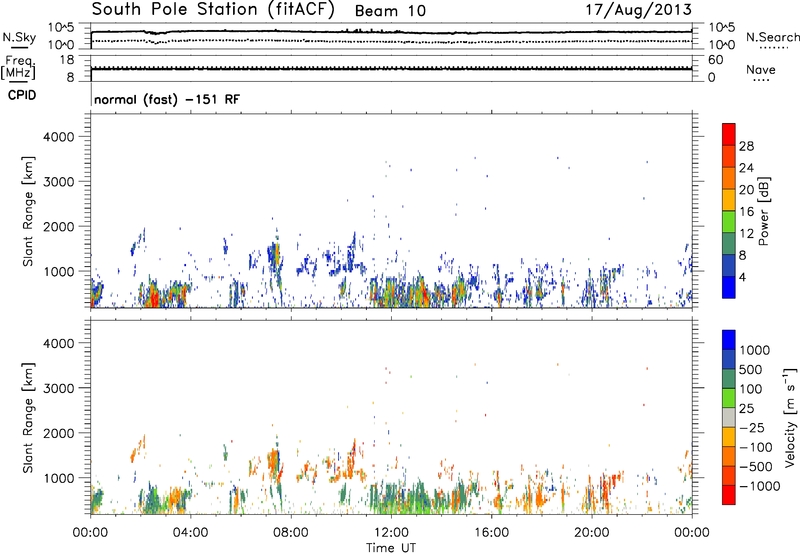Click the 'Beam 10' label in the header
Screen dimensions: 800x554
pos(390,11)
